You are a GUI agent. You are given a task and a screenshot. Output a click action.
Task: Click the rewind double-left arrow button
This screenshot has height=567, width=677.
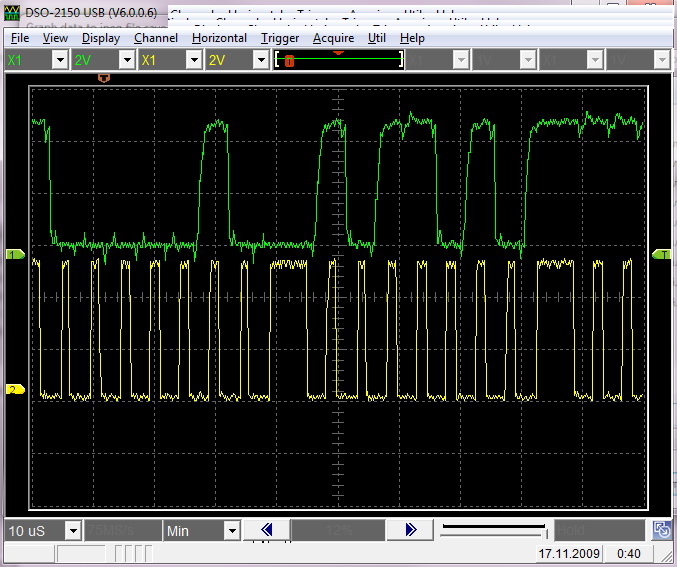(266, 530)
